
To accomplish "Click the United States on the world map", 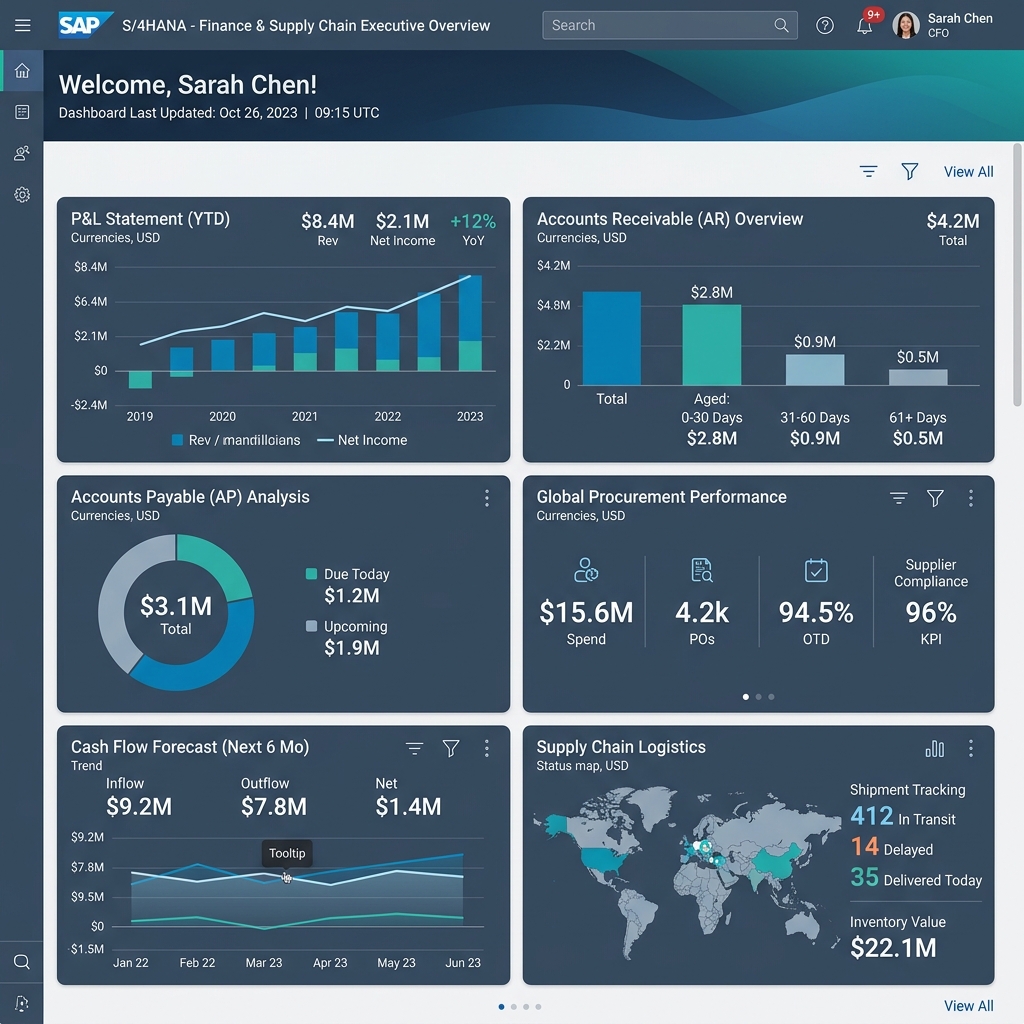I will (x=605, y=859).
